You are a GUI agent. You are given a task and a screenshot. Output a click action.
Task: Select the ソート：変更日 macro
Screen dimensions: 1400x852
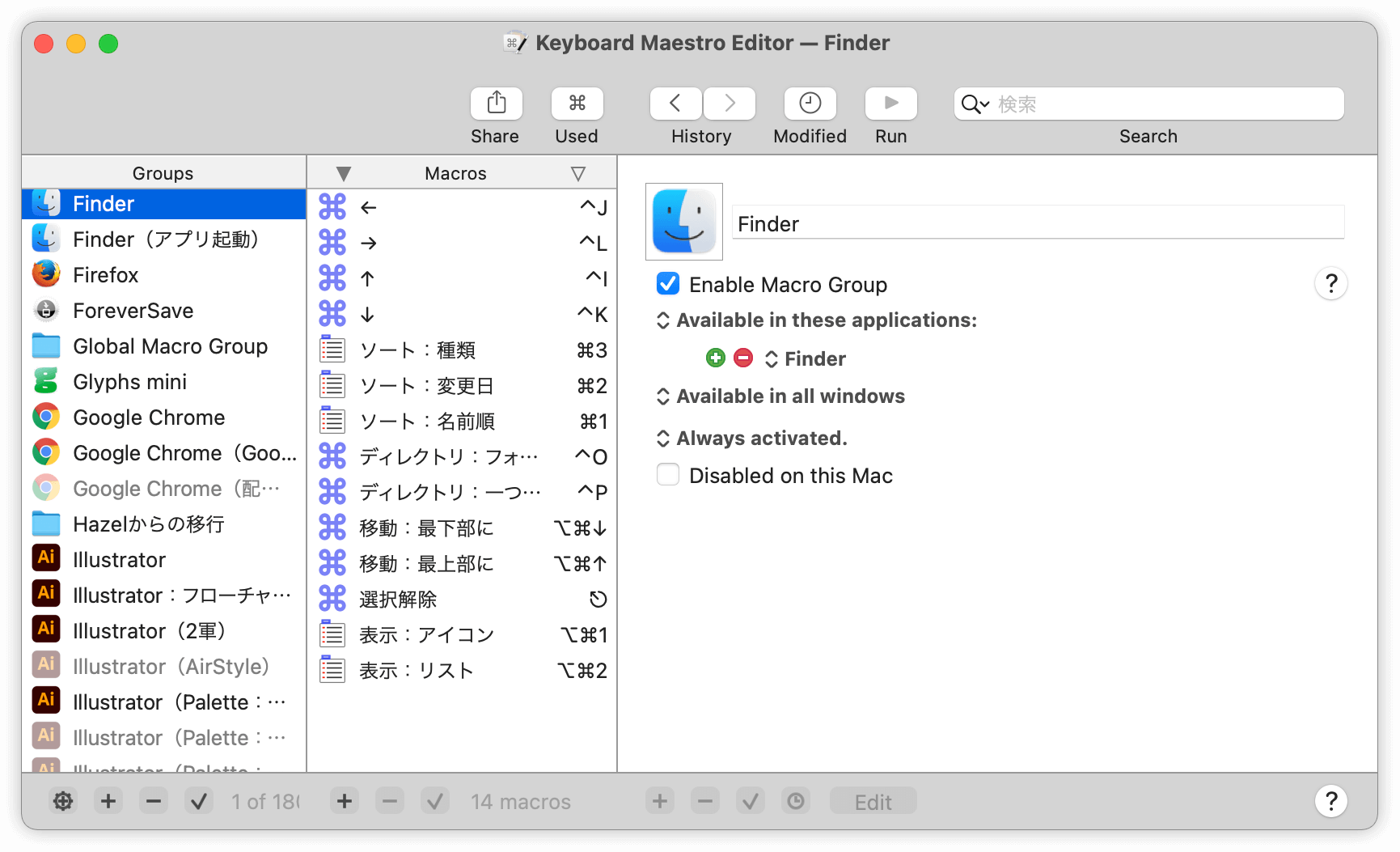point(463,386)
